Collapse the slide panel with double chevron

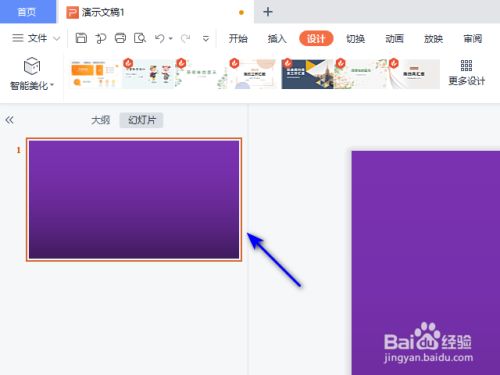tap(9, 120)
